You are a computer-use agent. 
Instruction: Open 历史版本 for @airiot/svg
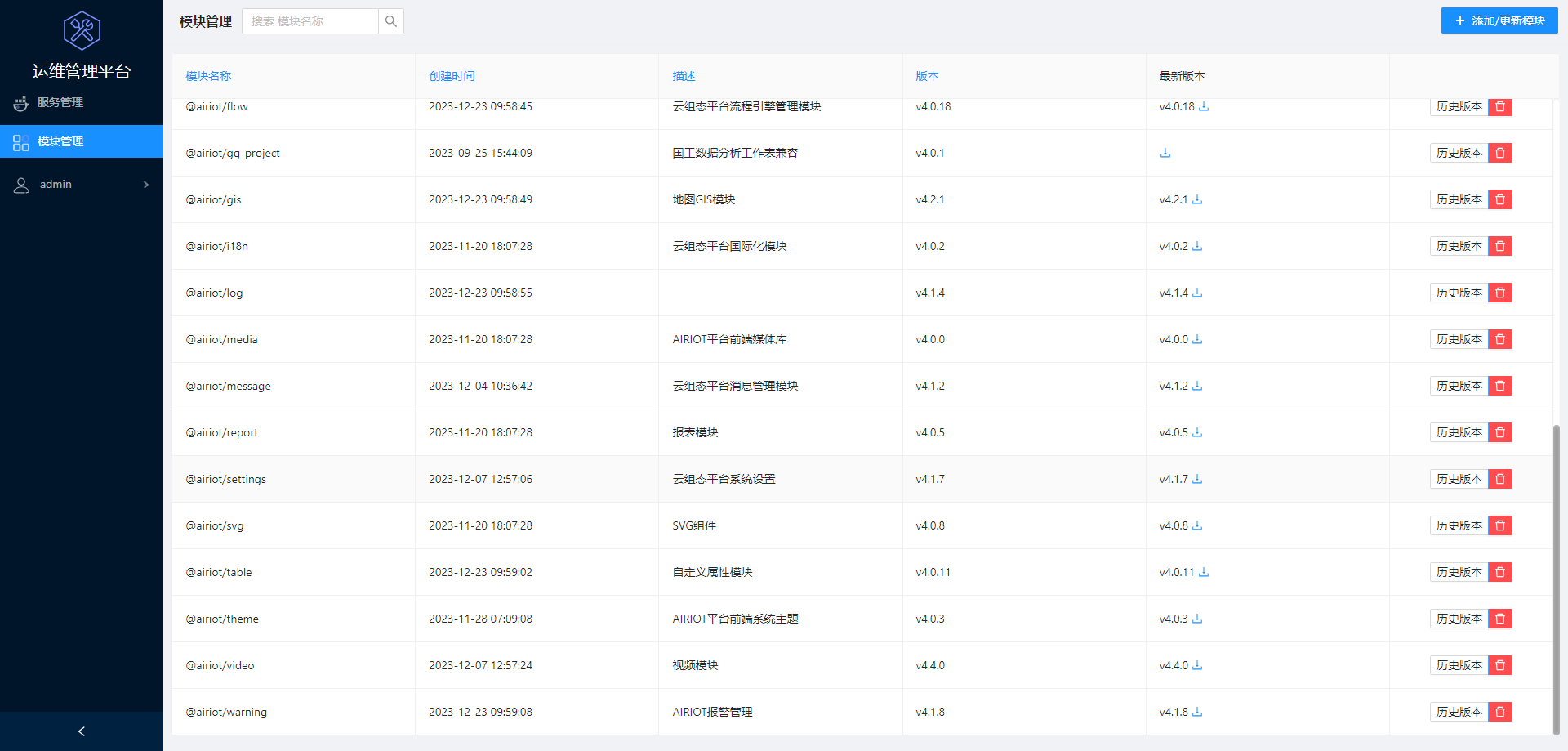coord(1459,525)
